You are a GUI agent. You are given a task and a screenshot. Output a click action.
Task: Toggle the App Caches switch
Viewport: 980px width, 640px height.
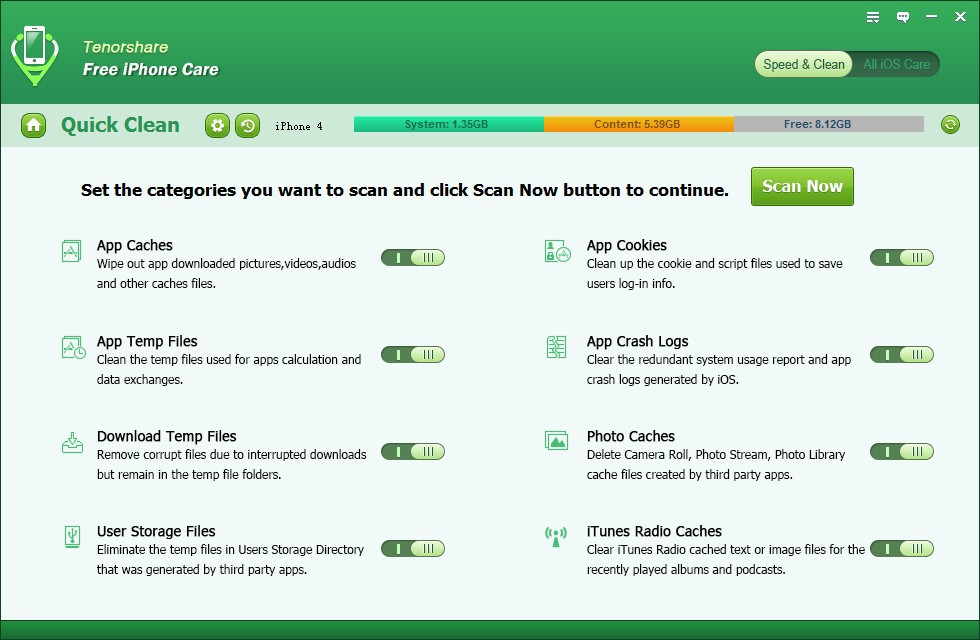(x=412, y=258)
